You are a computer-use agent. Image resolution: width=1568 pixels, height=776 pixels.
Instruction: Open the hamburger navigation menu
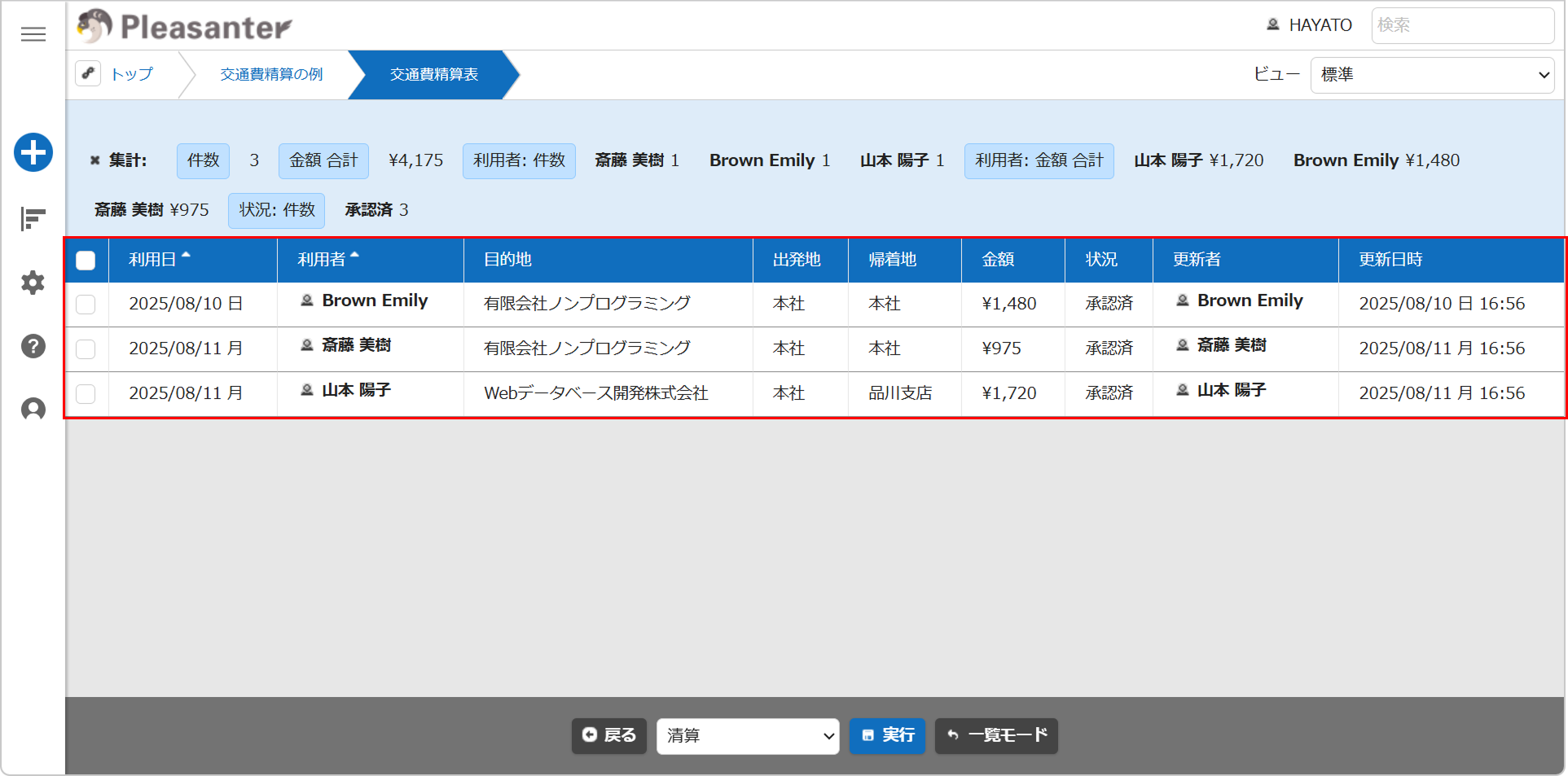coord(33,34)
